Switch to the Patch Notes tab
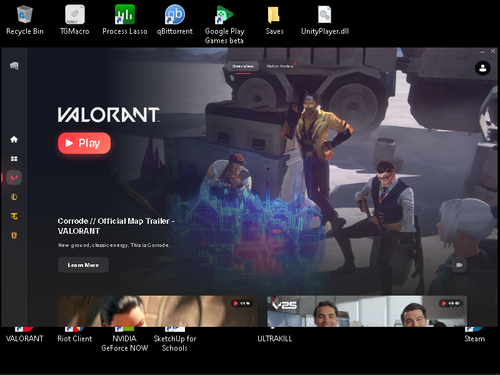Viewport: 500px width, 375px height. coord(280,66)
